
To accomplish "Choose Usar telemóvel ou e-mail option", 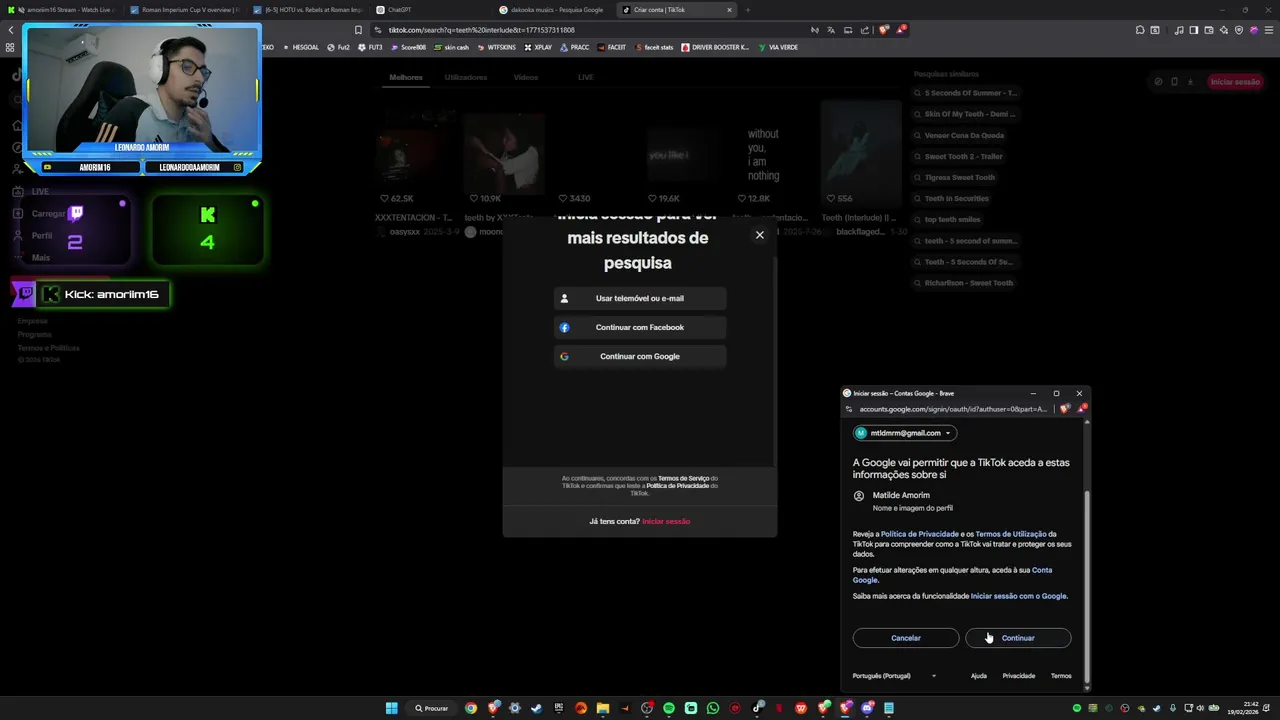I will [640, 298].
